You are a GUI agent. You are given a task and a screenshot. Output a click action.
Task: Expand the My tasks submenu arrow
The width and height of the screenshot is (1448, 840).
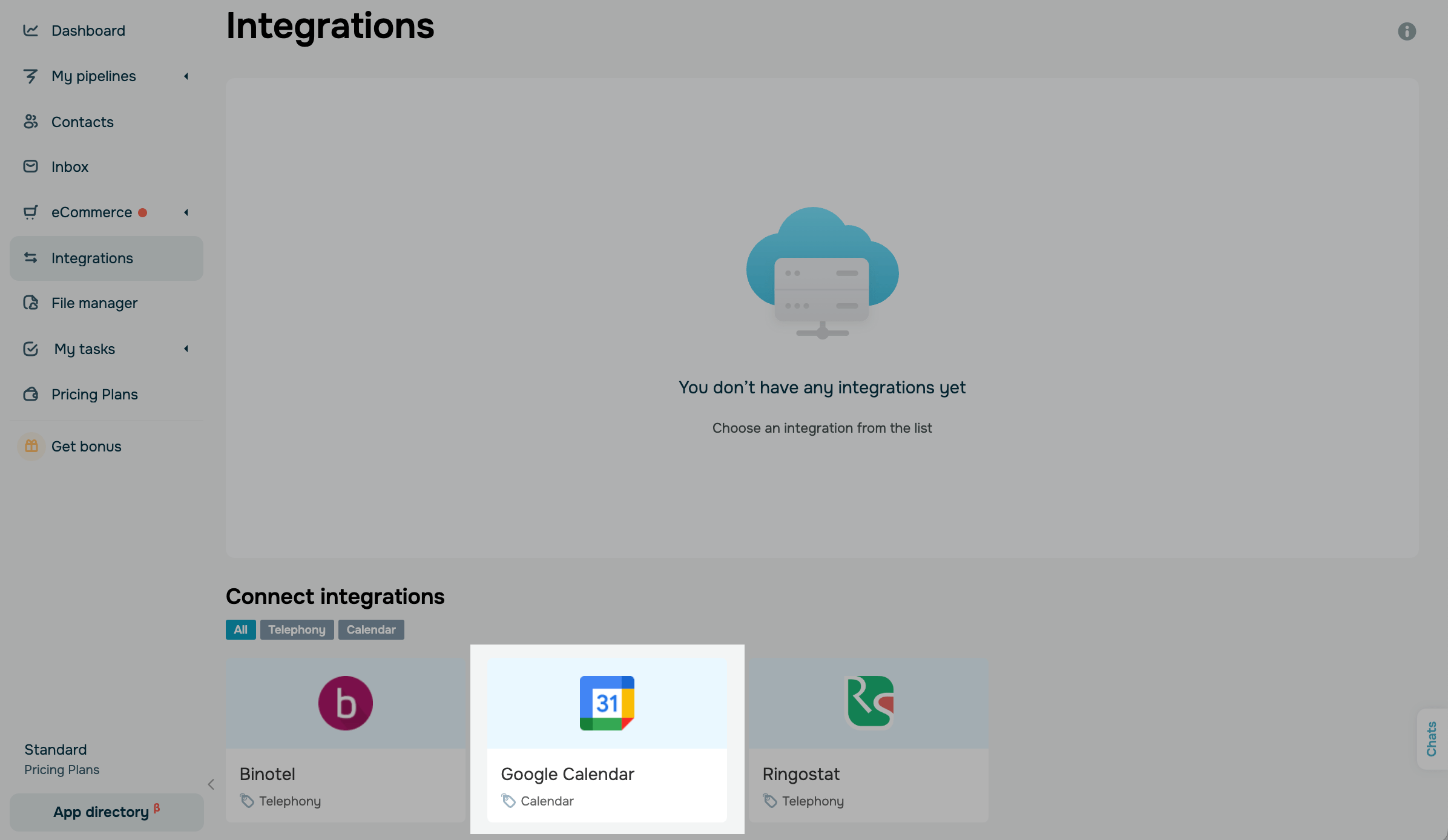point(186,349)
